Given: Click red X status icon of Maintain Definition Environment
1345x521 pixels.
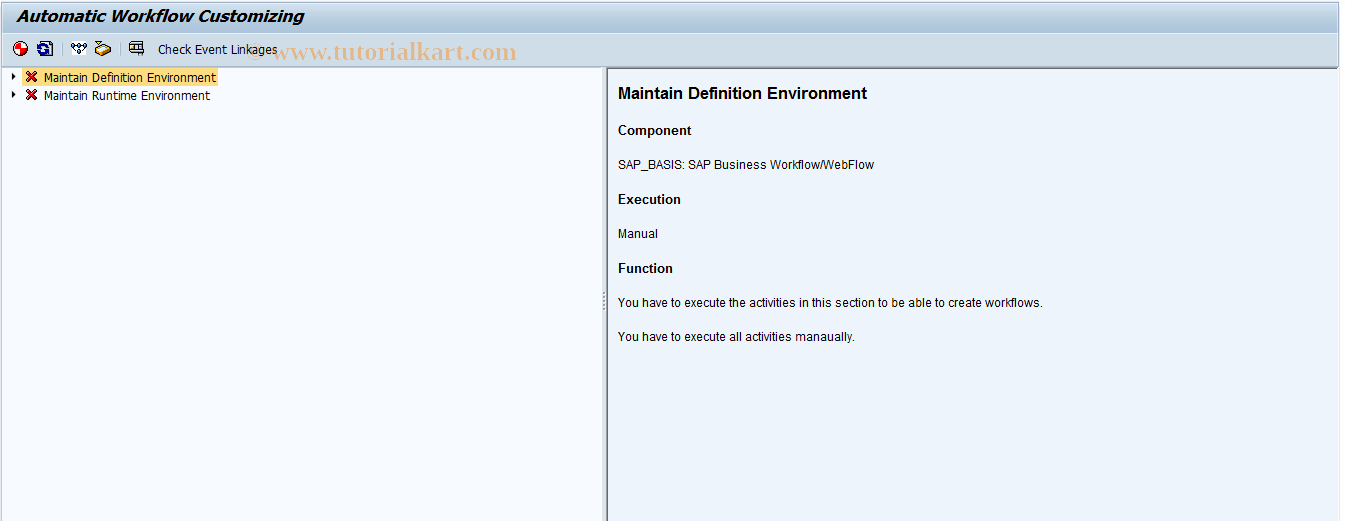Looking at the screenshot, I should point(31,77).
